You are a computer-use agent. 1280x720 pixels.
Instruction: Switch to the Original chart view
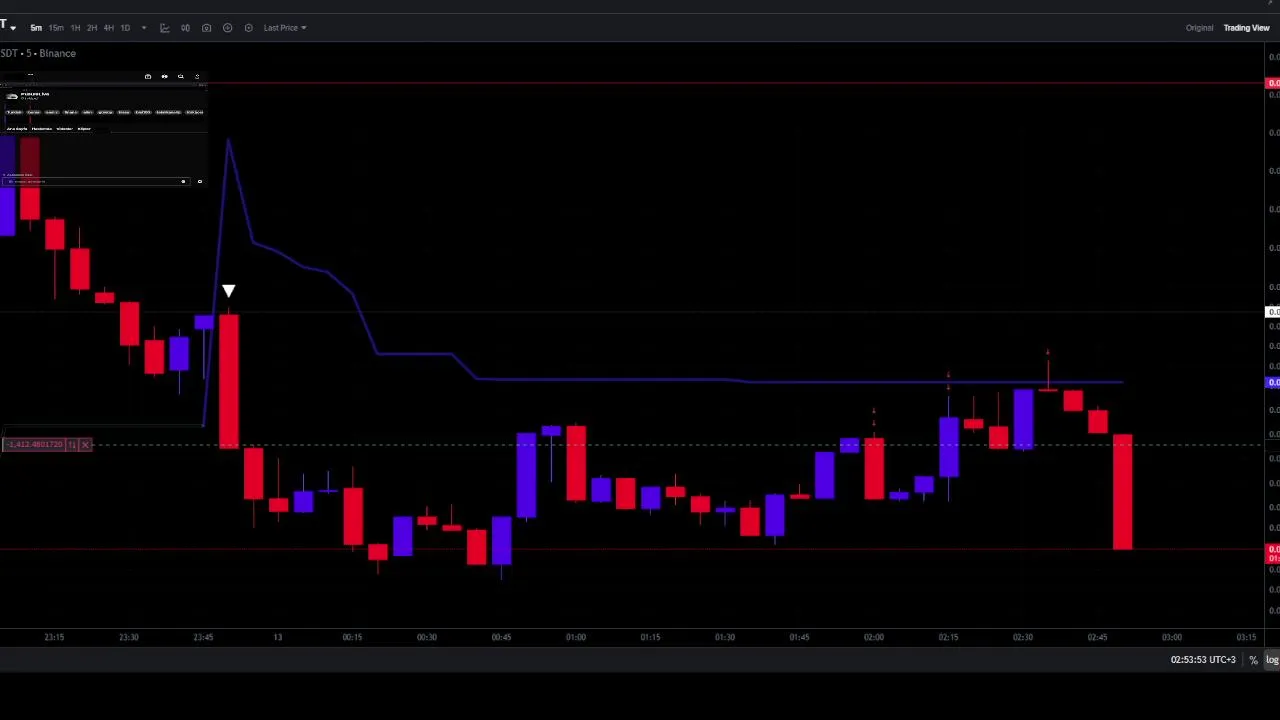coord(1199,28)
